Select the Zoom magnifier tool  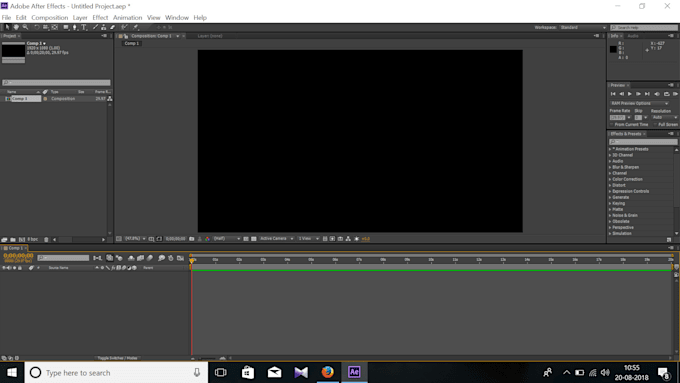point(25,27)
